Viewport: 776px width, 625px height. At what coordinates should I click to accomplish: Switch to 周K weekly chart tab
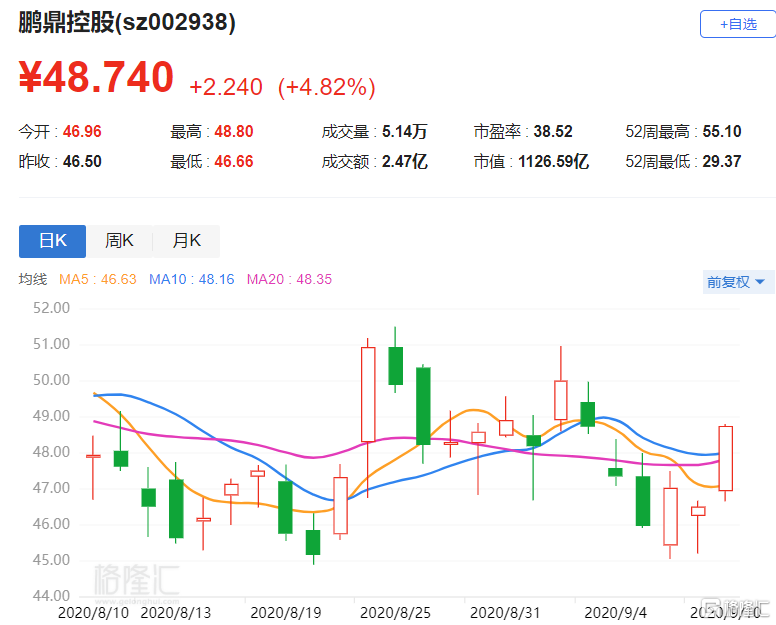tap(119, 241)
